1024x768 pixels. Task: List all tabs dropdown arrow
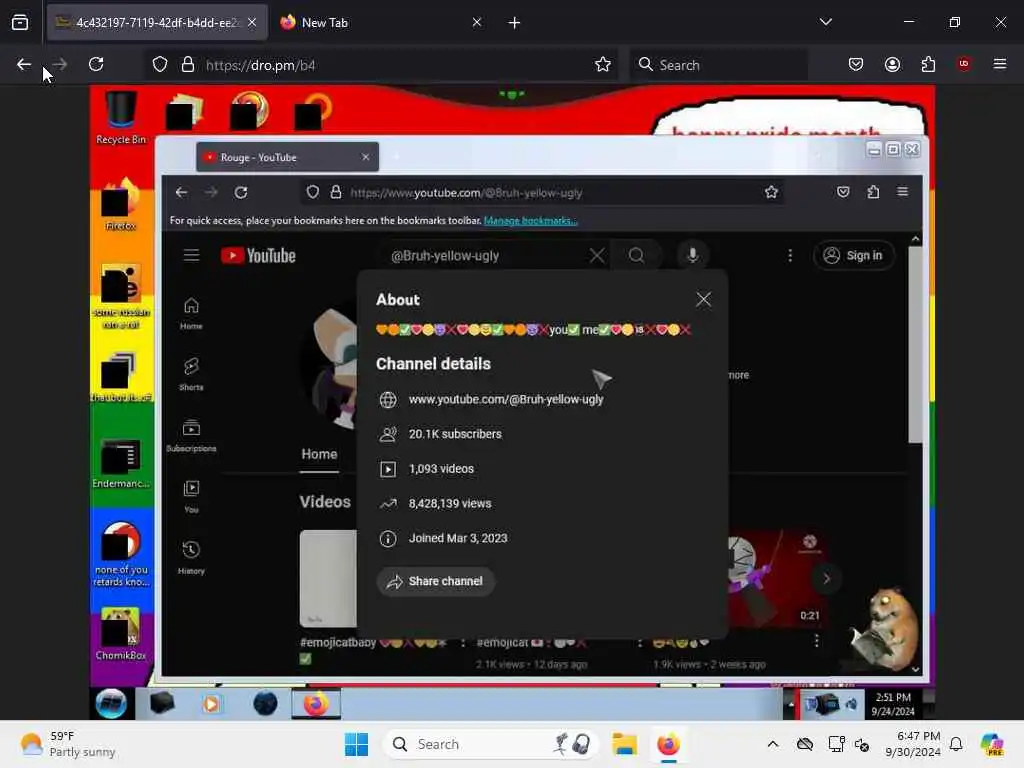(825, 22)
